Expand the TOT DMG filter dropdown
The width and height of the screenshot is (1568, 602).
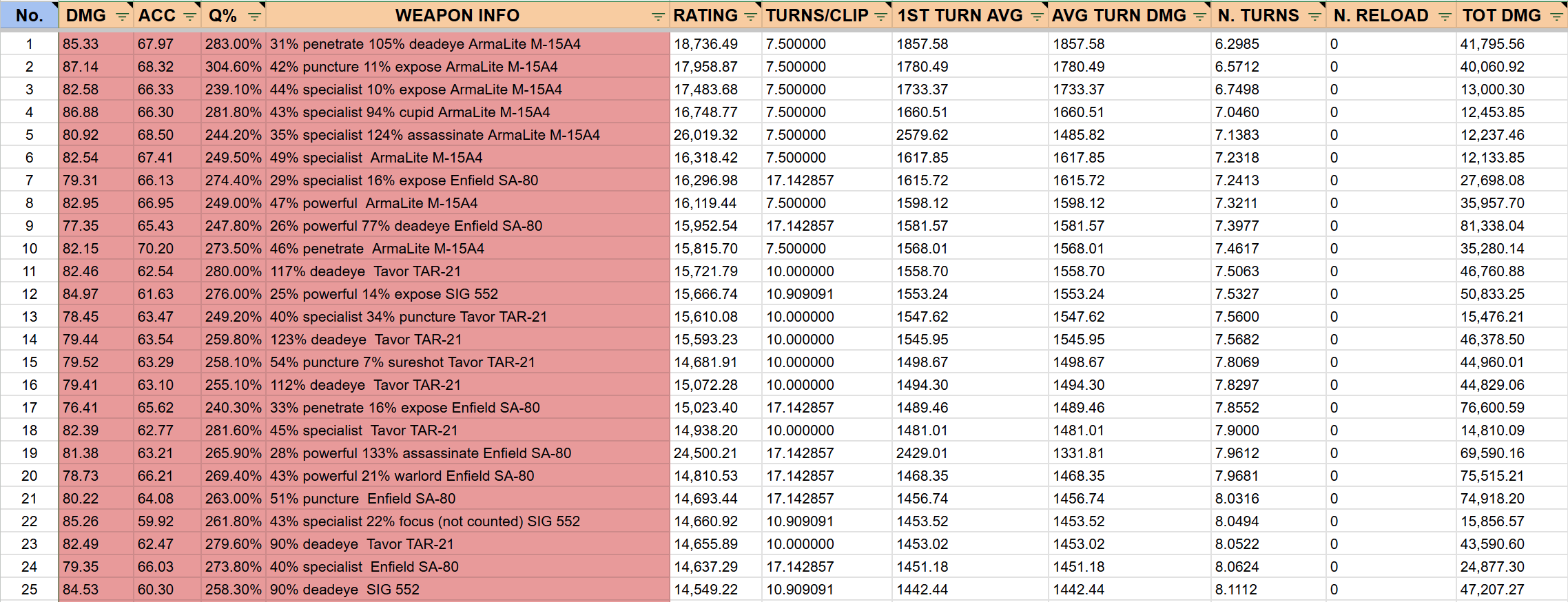tap(1556, 17)
